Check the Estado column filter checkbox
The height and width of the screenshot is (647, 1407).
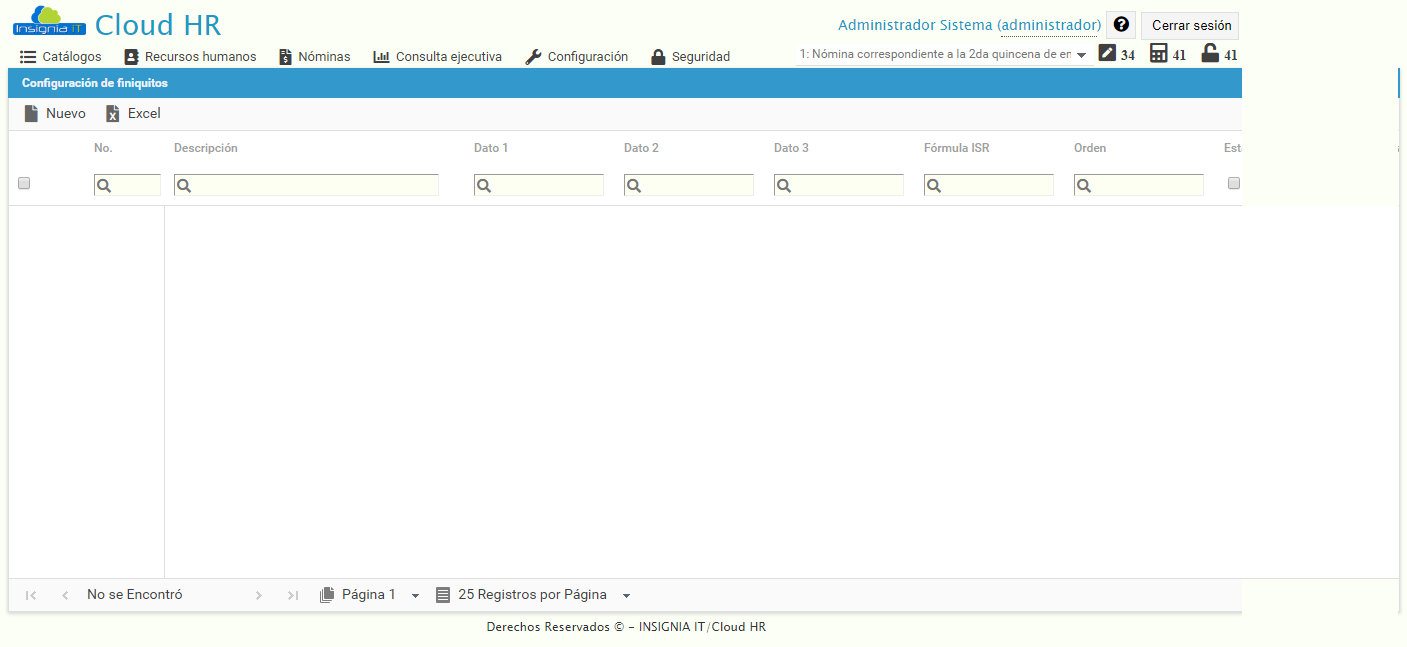pos(1234,183)
